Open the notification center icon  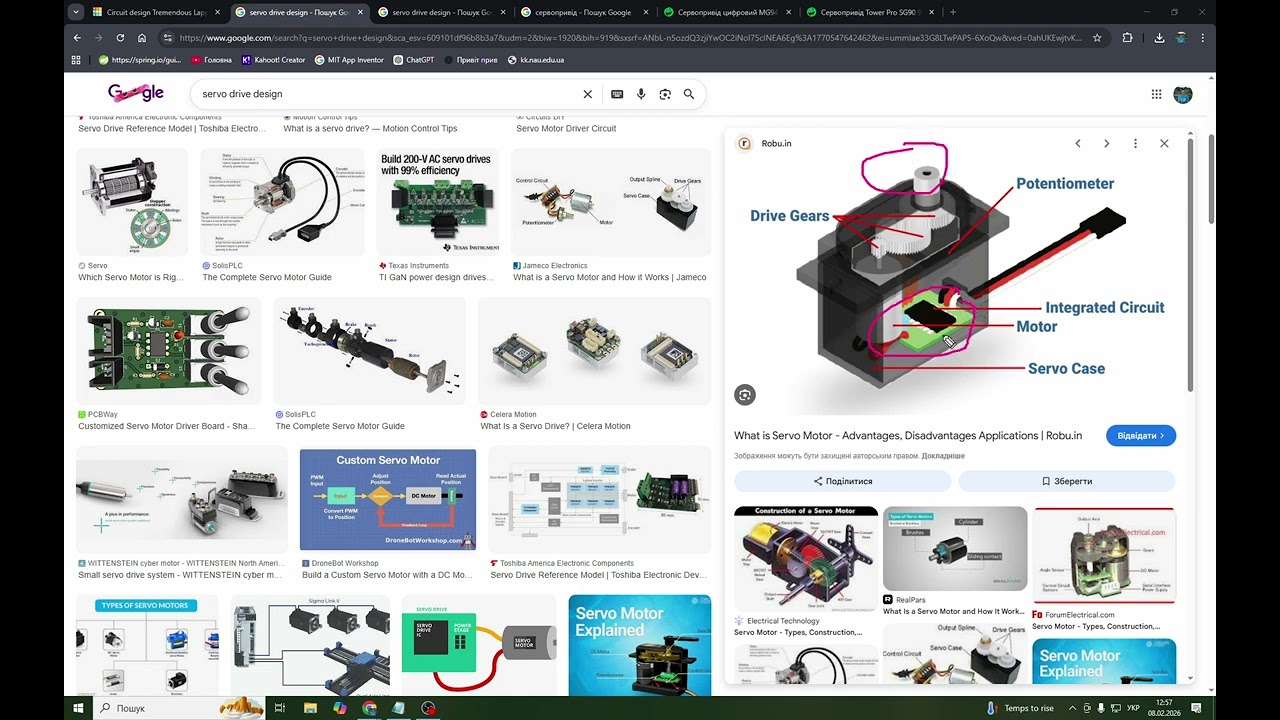(x=1197, y=708)
